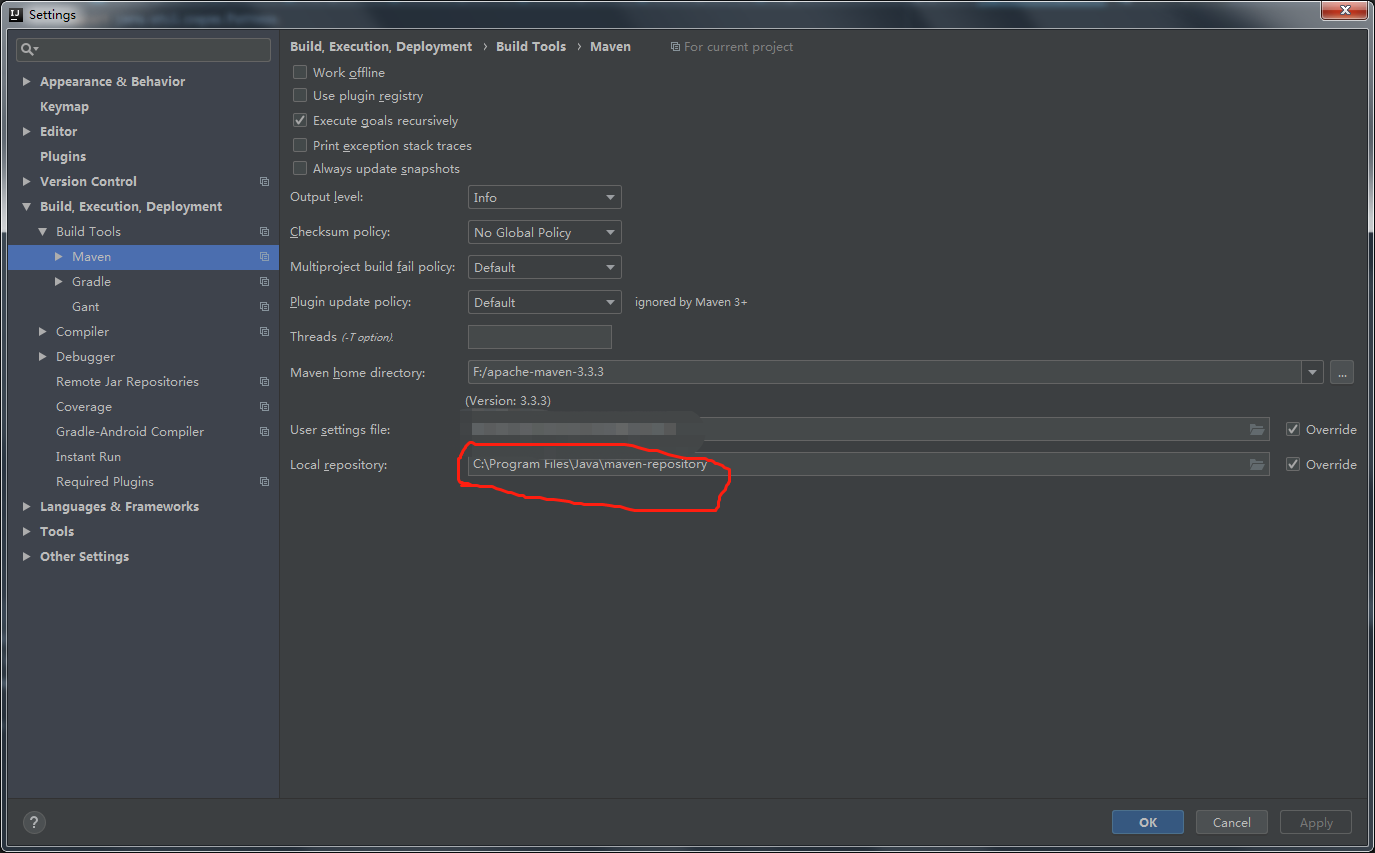
Task: Select Plugins in settings tree
Action: 63,157
